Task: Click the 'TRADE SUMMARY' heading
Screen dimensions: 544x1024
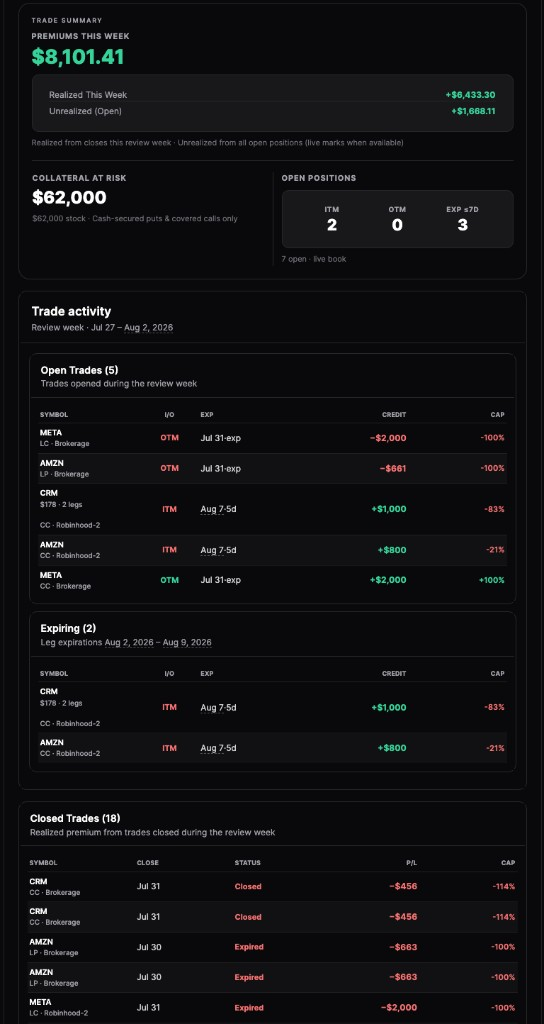Action: tap(67, 21)
